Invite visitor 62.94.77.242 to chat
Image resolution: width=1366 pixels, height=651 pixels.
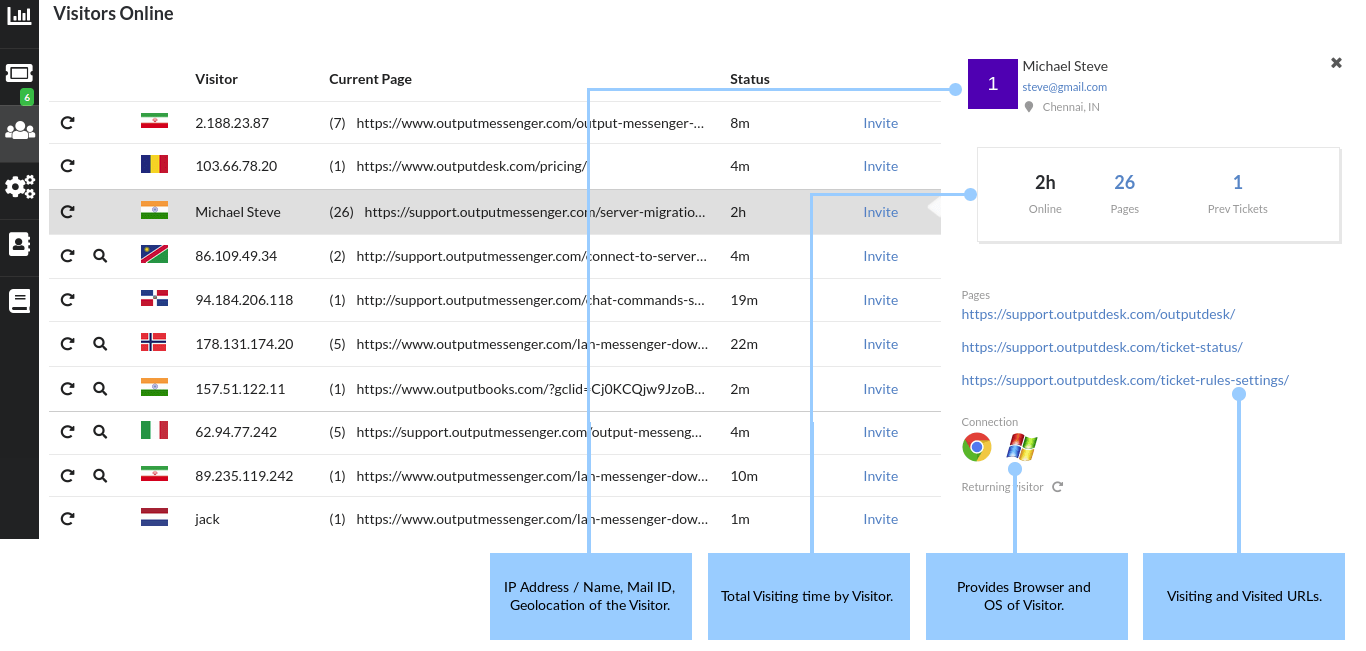[881, 432]
